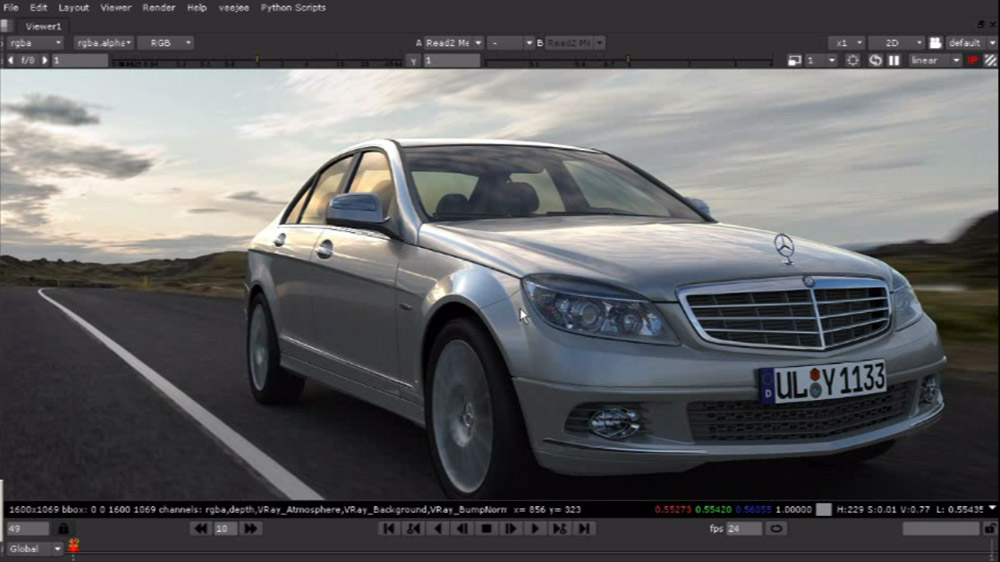Step forward one frame
Viewport: 1000px width, 562px height.
511,529
